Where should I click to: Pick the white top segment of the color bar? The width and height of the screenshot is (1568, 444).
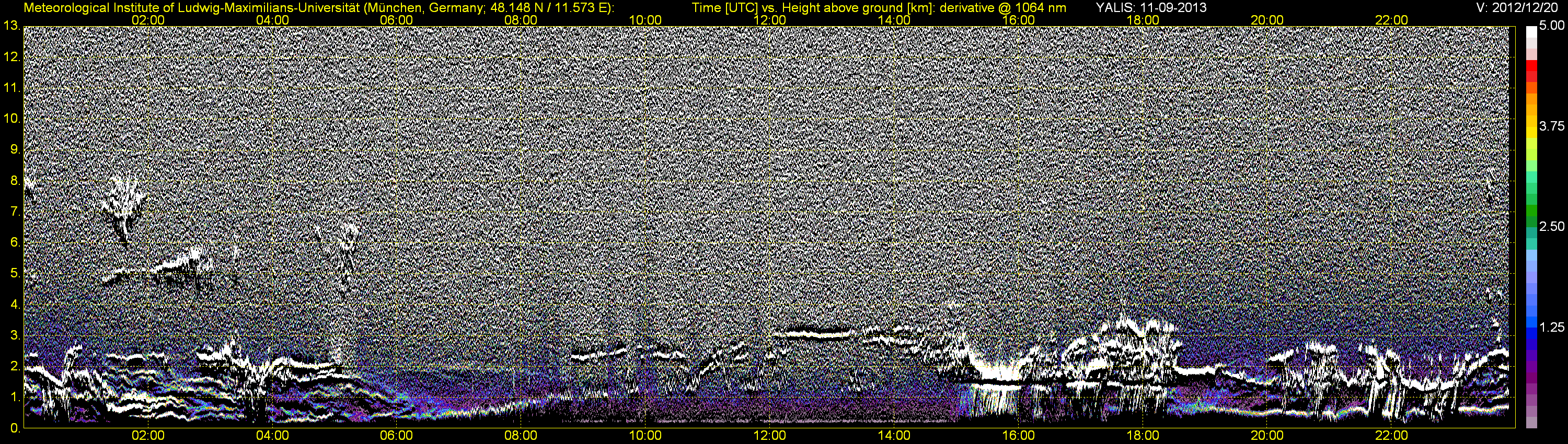[1531, 32]
